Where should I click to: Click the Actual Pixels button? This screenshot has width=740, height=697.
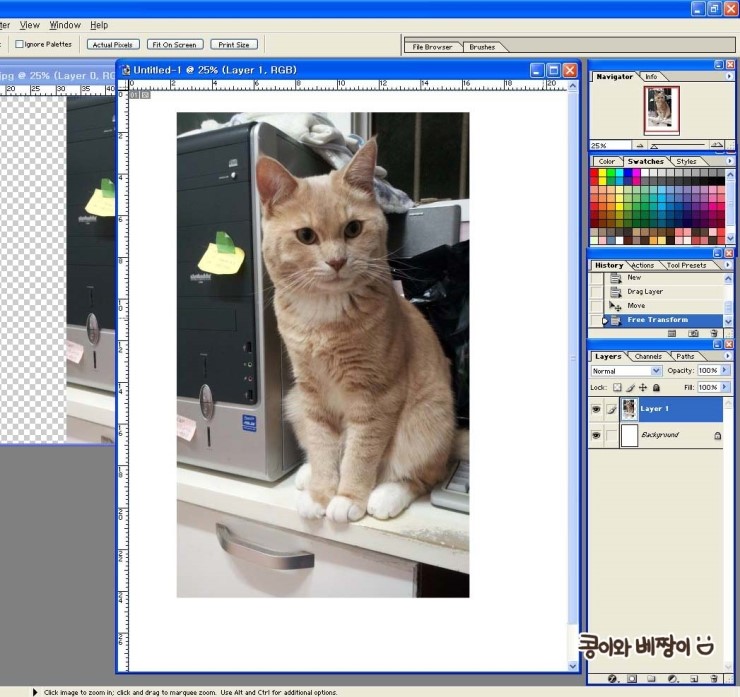[x=113, y=44]
